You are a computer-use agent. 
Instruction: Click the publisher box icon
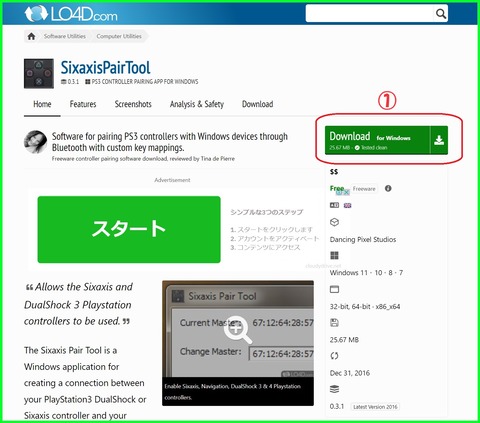(x=334, y=222)
